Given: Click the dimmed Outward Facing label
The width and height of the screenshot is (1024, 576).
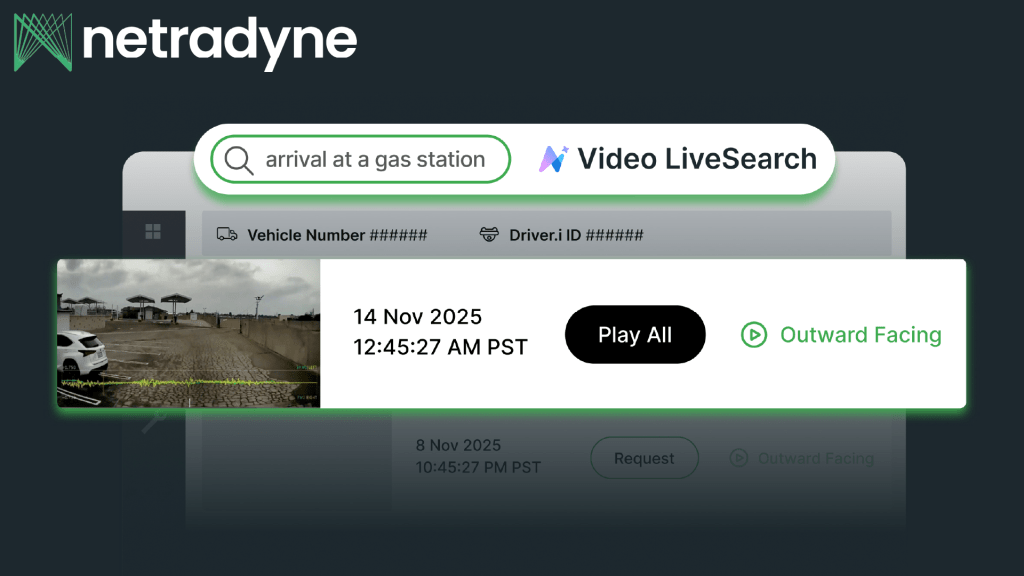Looking at the screenshot, I should (x=816, y=458).
